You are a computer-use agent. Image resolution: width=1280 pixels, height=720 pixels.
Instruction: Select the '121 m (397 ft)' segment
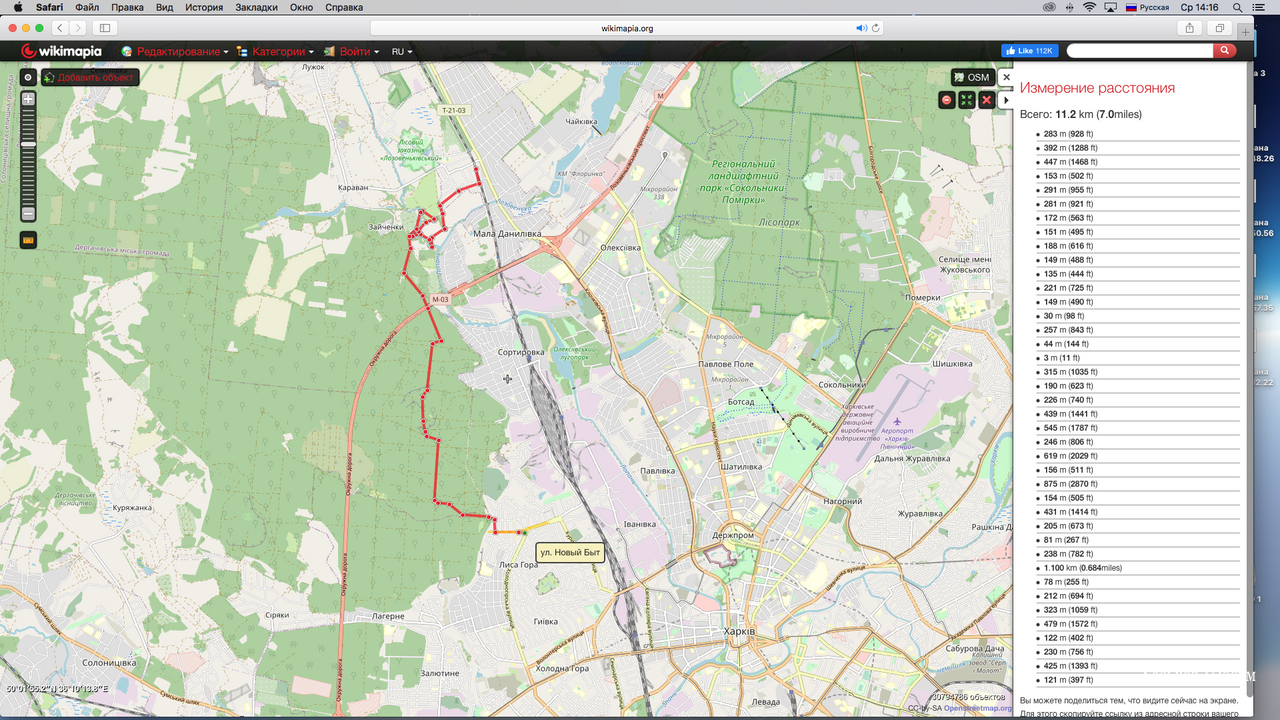click(x=1068, y=680)
